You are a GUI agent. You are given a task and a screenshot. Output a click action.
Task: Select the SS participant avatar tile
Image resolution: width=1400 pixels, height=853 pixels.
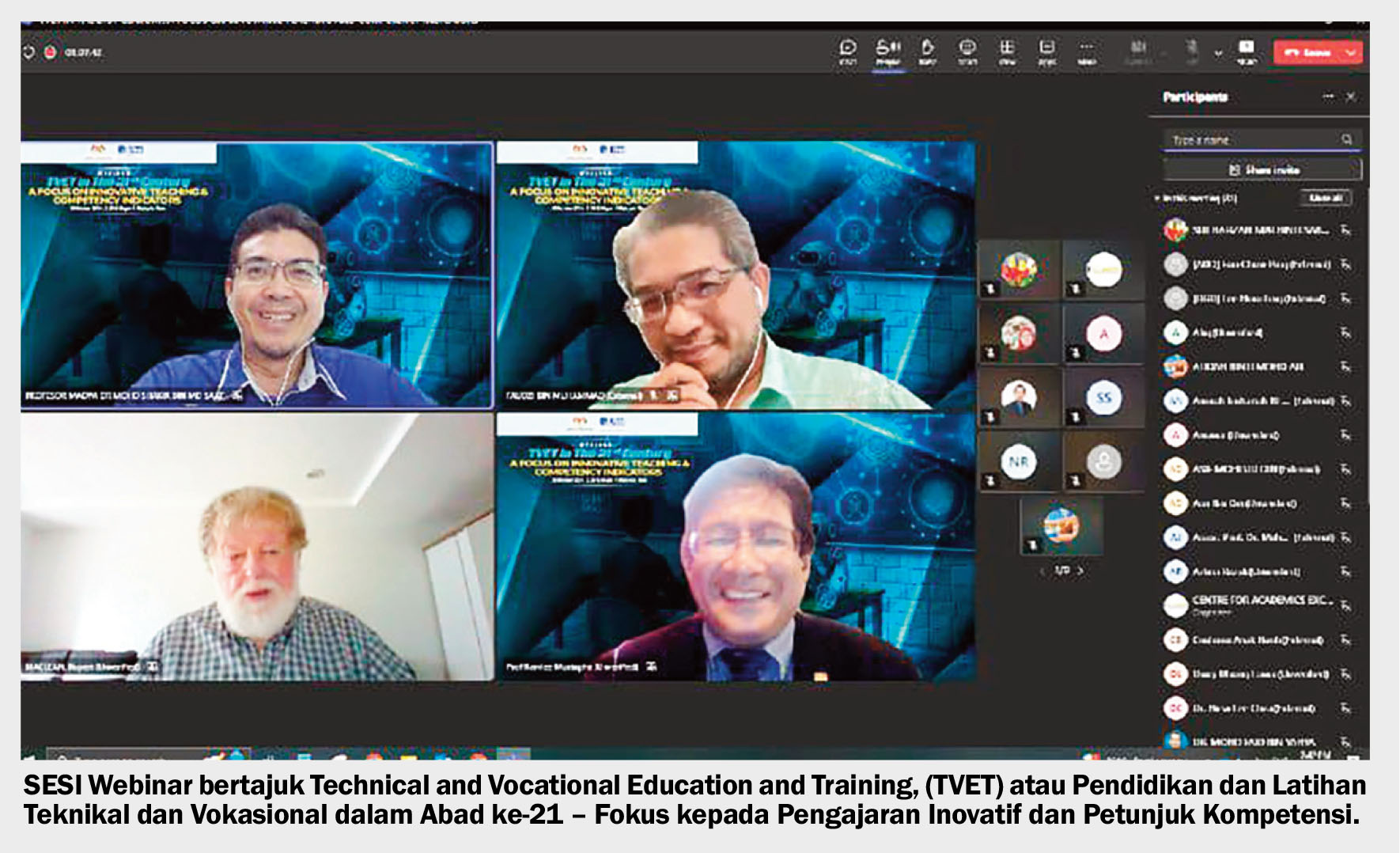1103,398
